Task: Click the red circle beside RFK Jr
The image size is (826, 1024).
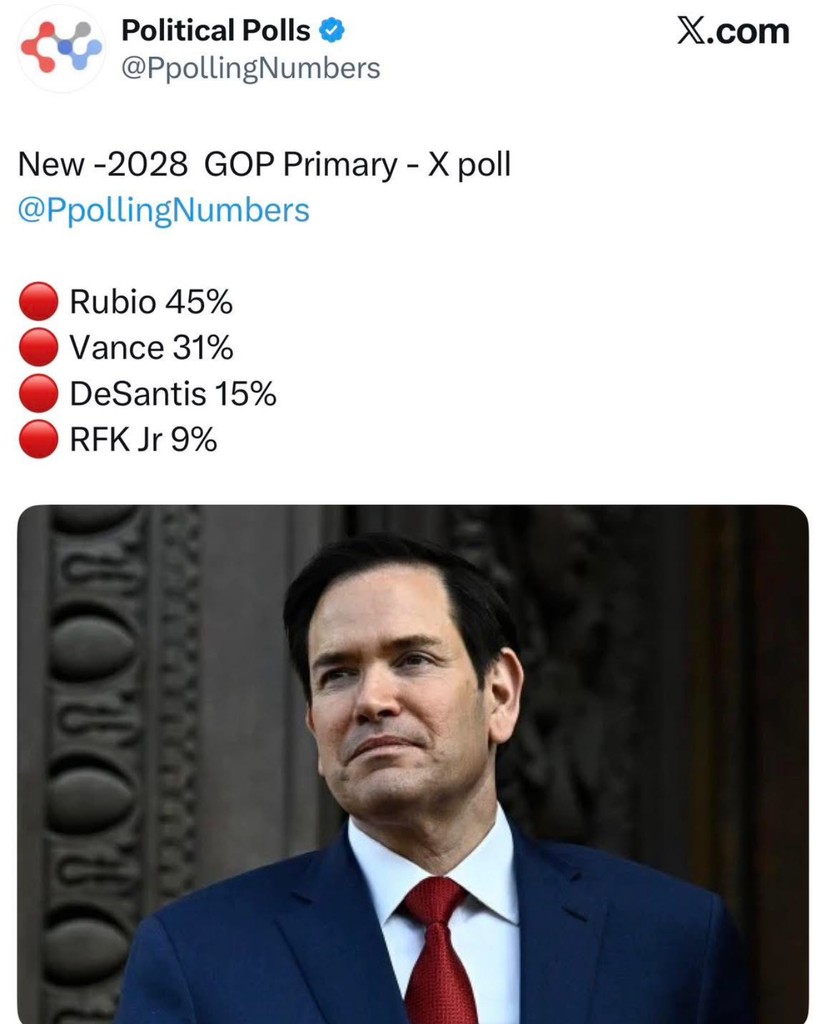Action: tap(40, 440)
